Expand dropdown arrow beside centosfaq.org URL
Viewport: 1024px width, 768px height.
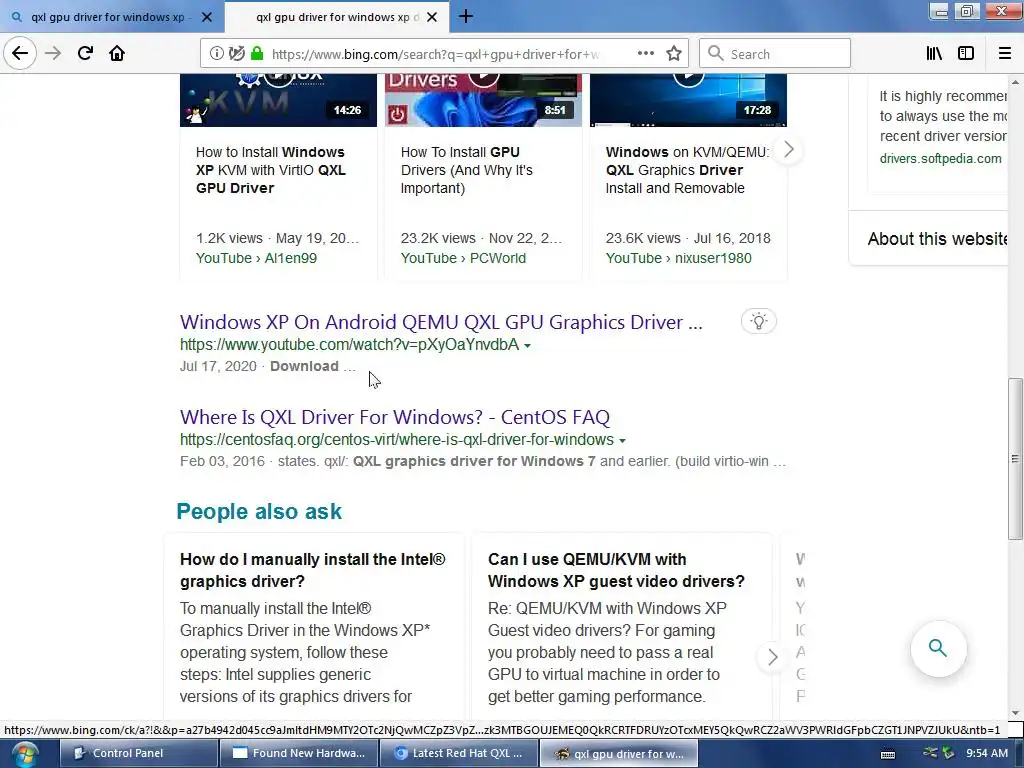[622, 441]
